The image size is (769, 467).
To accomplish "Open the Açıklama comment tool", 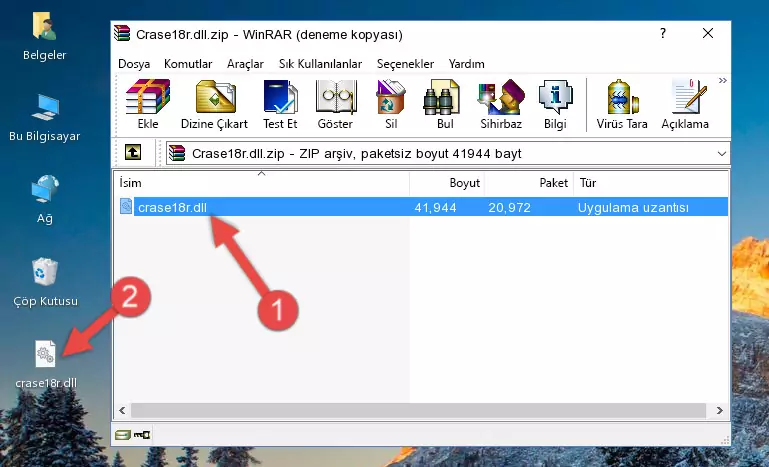I will [685, 104].
